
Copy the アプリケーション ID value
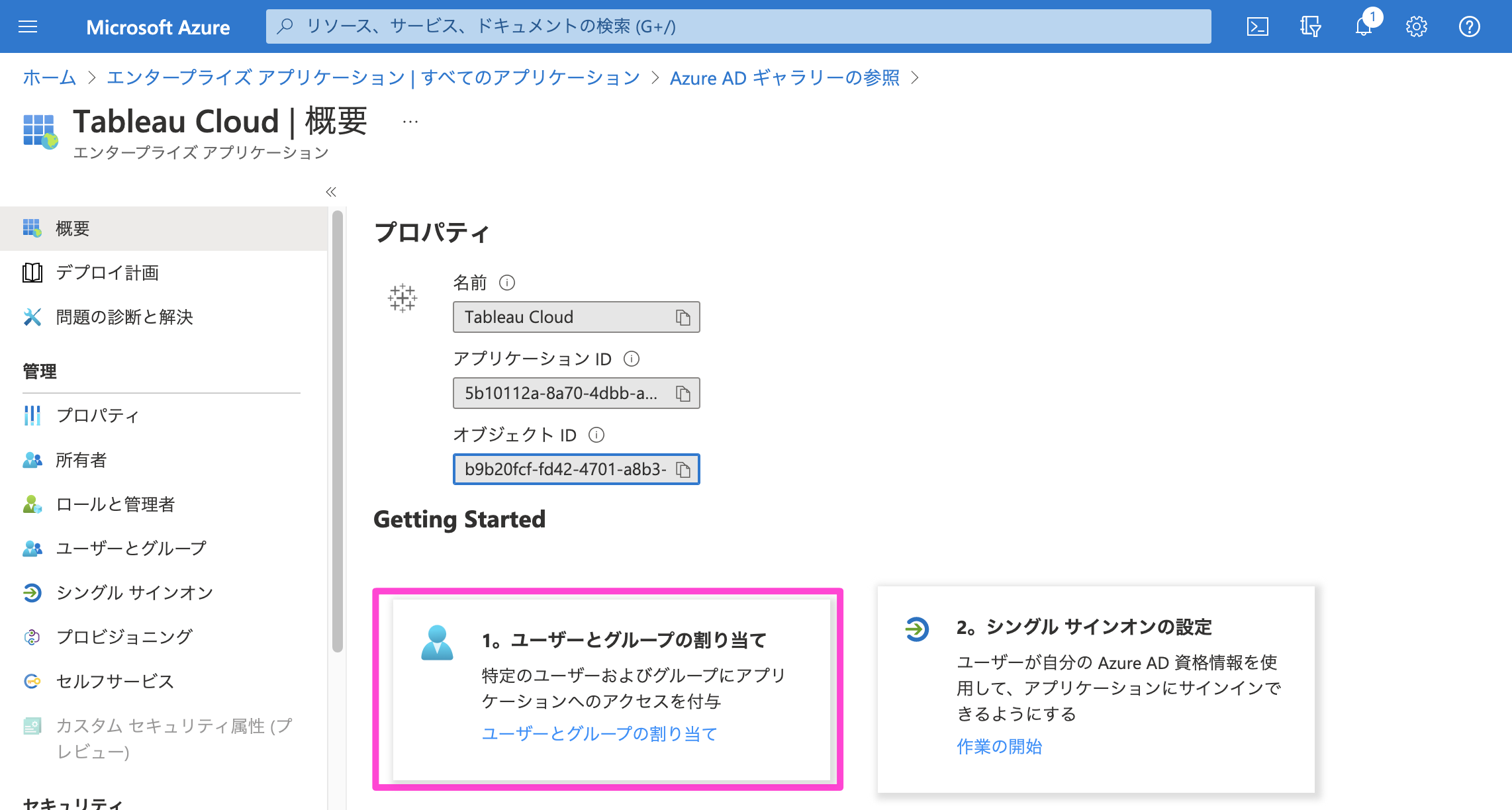(683, 393)
